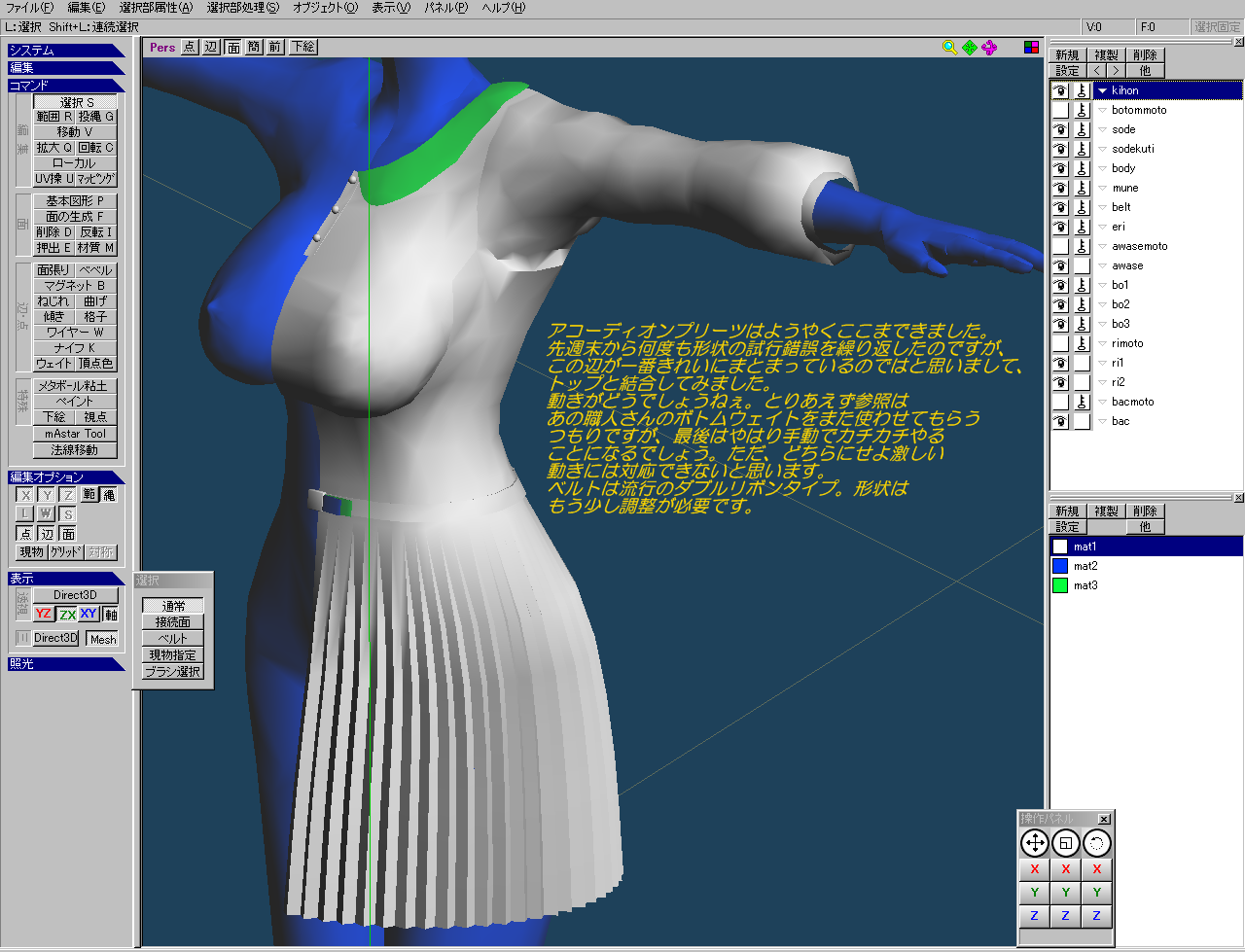Select the green mat3 material swatch
This screenshot has width=1245, height=952.
click(x=1060, y=585)
